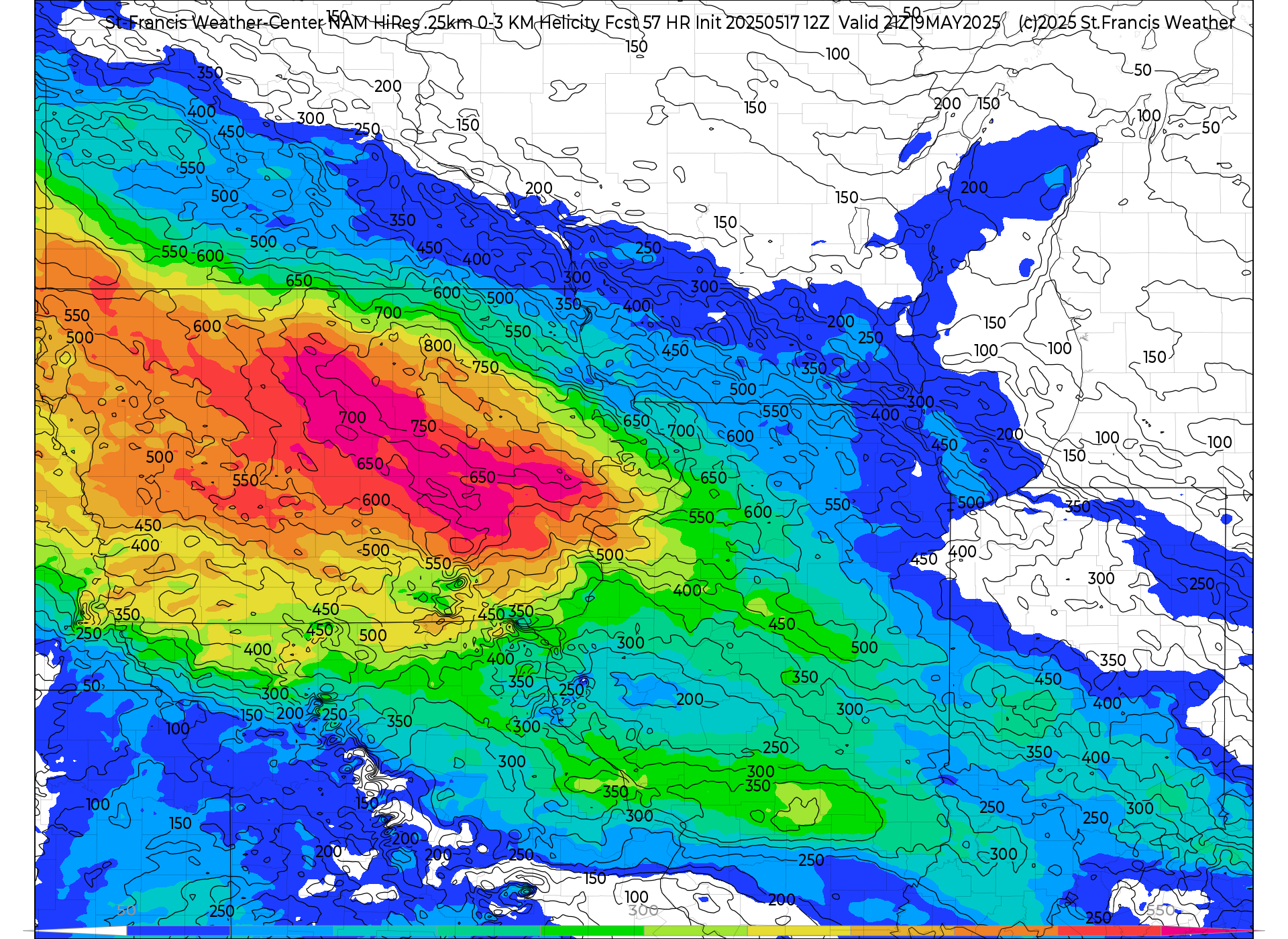This screenshot has height=939, width=1288.
Task: Click the yellow color bar segment
Action: tap(798, 930)
